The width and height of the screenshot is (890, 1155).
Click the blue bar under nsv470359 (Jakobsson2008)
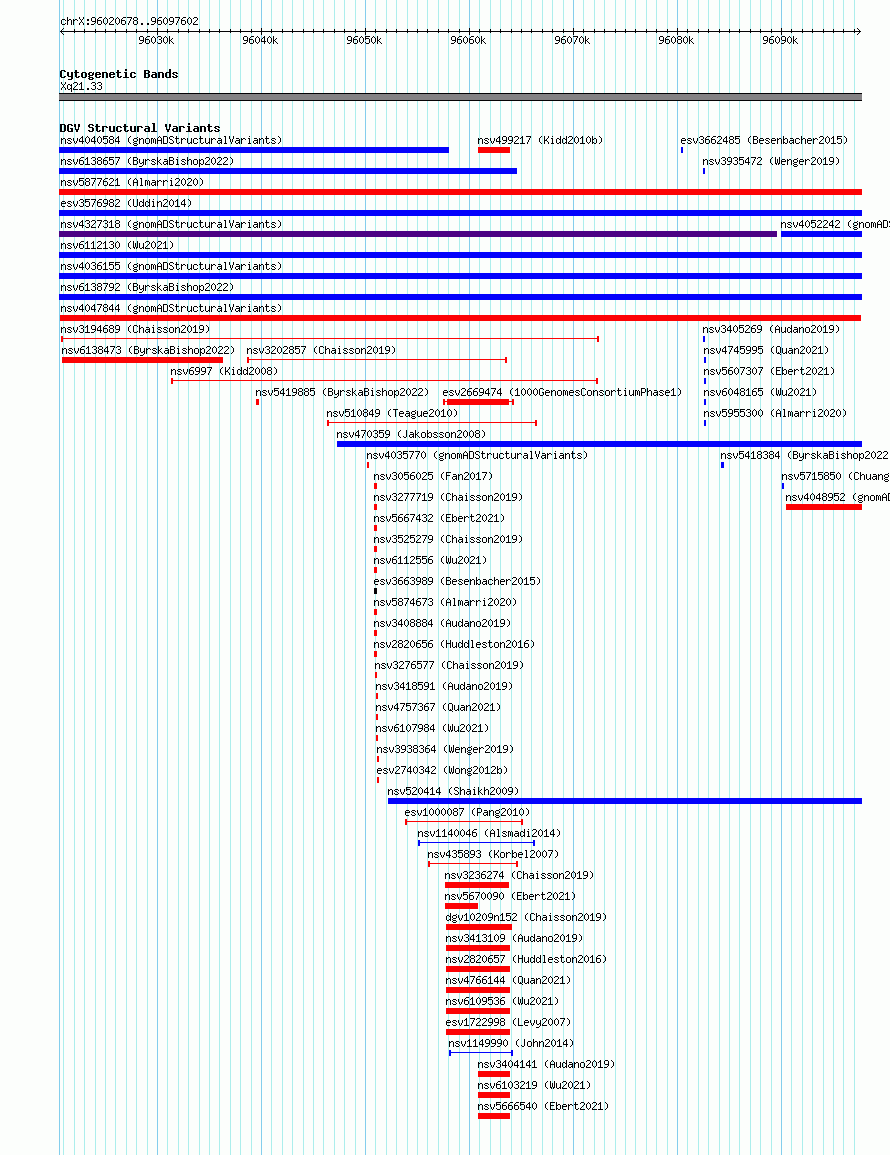[x=599, y=444]
